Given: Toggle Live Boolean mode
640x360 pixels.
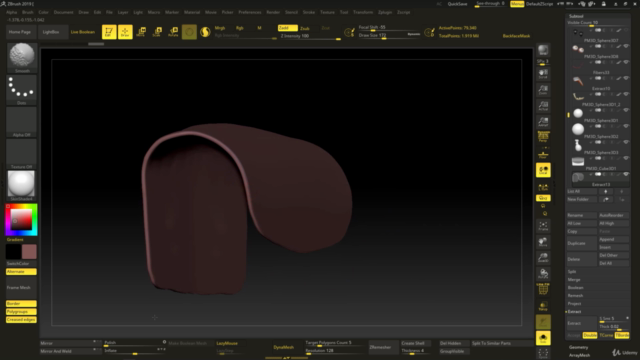Looking at the screenshot, I should 82,32.
